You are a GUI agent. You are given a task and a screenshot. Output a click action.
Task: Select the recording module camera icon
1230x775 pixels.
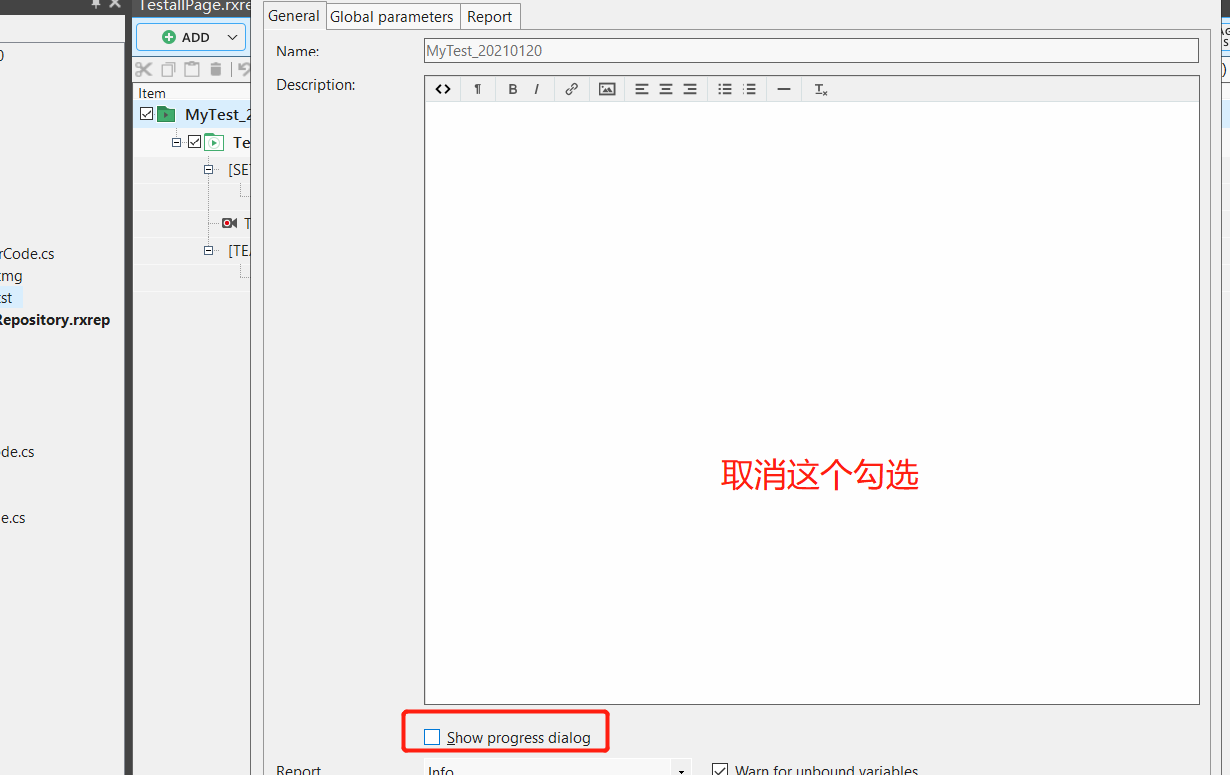click(x=230, y=223)
